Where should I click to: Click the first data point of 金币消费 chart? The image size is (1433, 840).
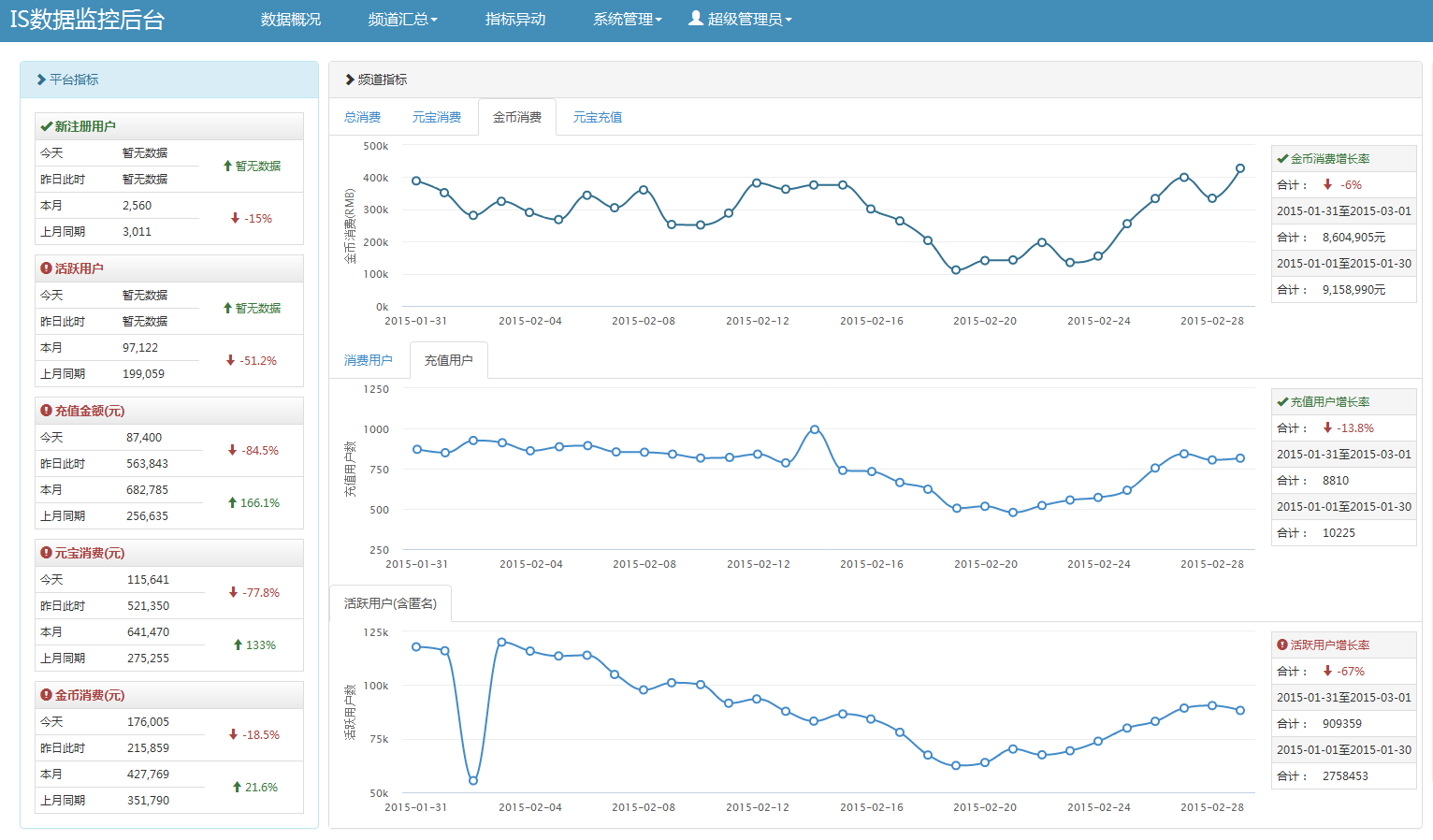[416, 181]
